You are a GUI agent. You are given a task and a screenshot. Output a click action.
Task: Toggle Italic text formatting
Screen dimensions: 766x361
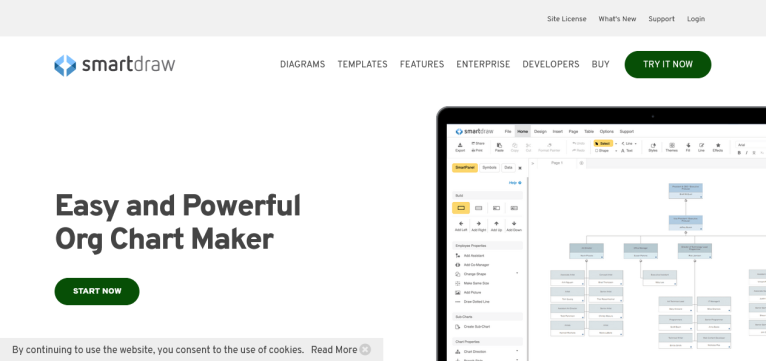coord(746,153)
